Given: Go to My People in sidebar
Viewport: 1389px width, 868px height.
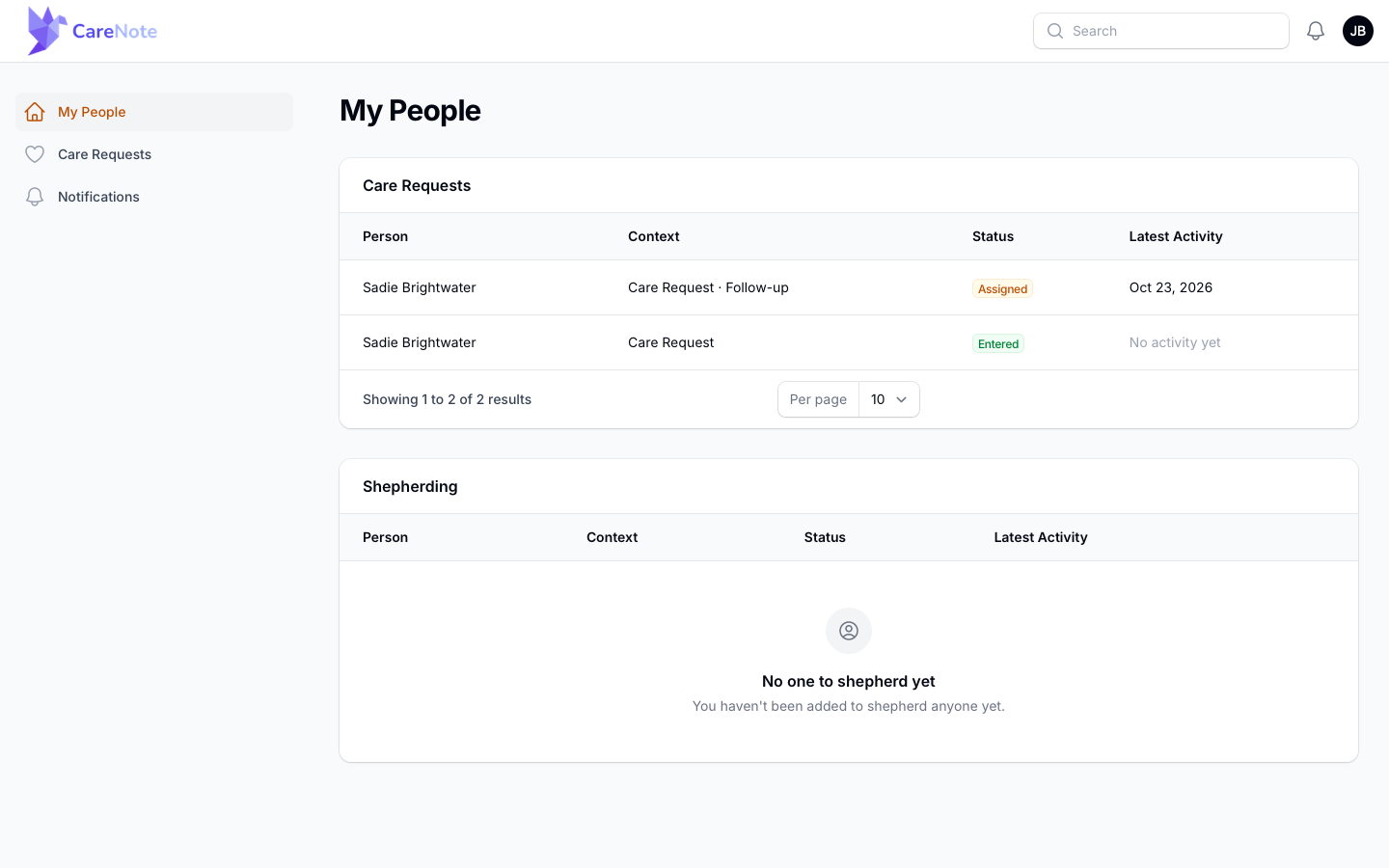Looking at the screenshot, I should click(154, 112).
